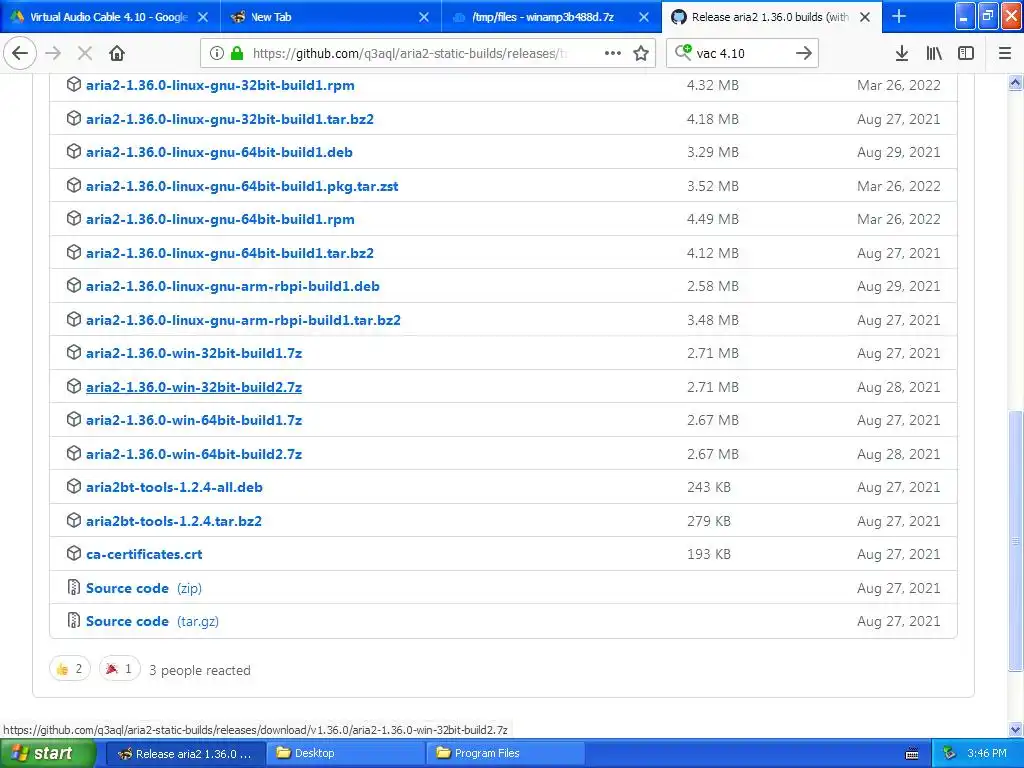Download aria2-1.36.0-win-32bit-build2.7z
This screenshot has width=1024, height=768.
[194, 387]
